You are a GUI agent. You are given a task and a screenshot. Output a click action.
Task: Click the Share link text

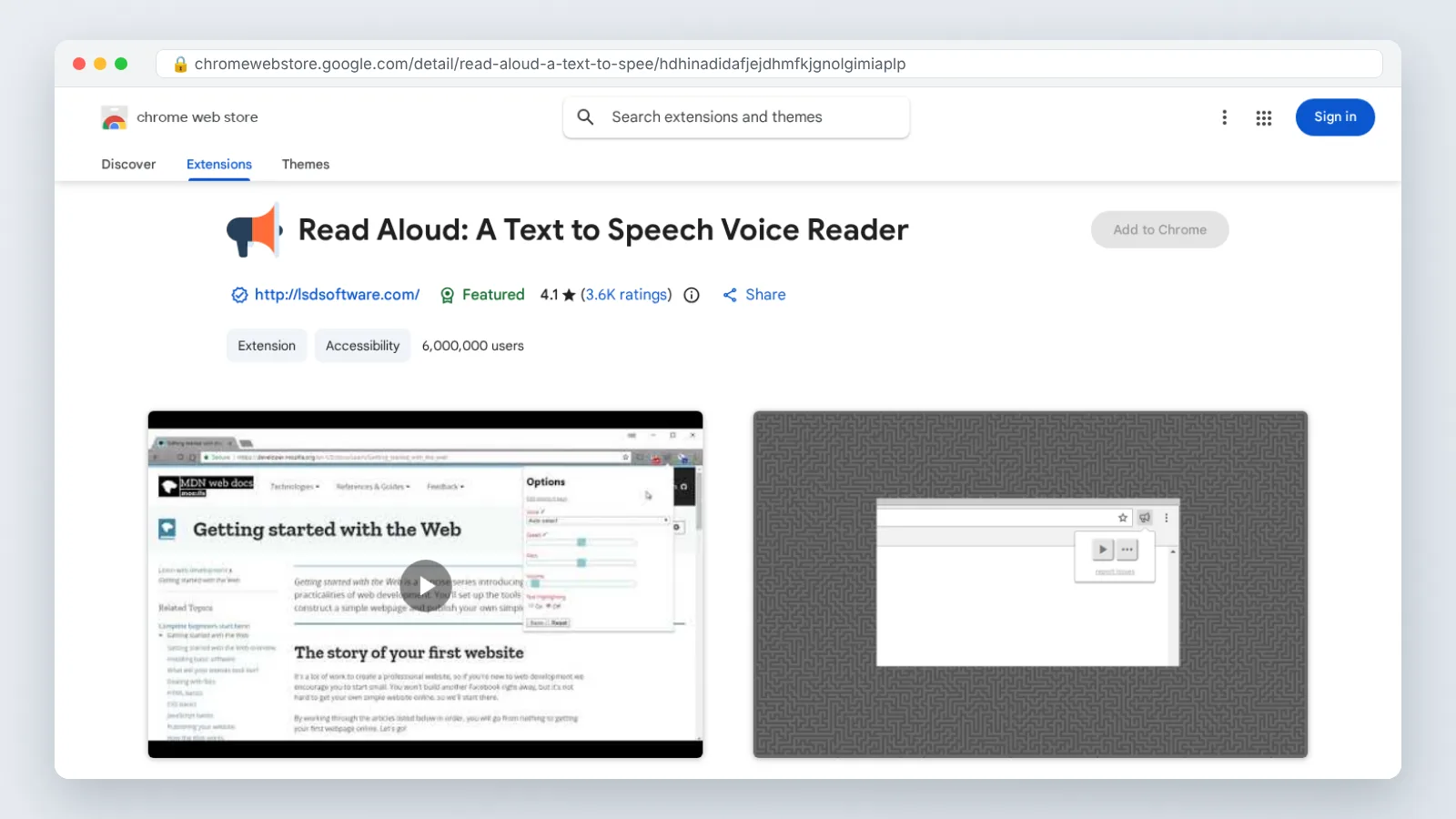765,295
